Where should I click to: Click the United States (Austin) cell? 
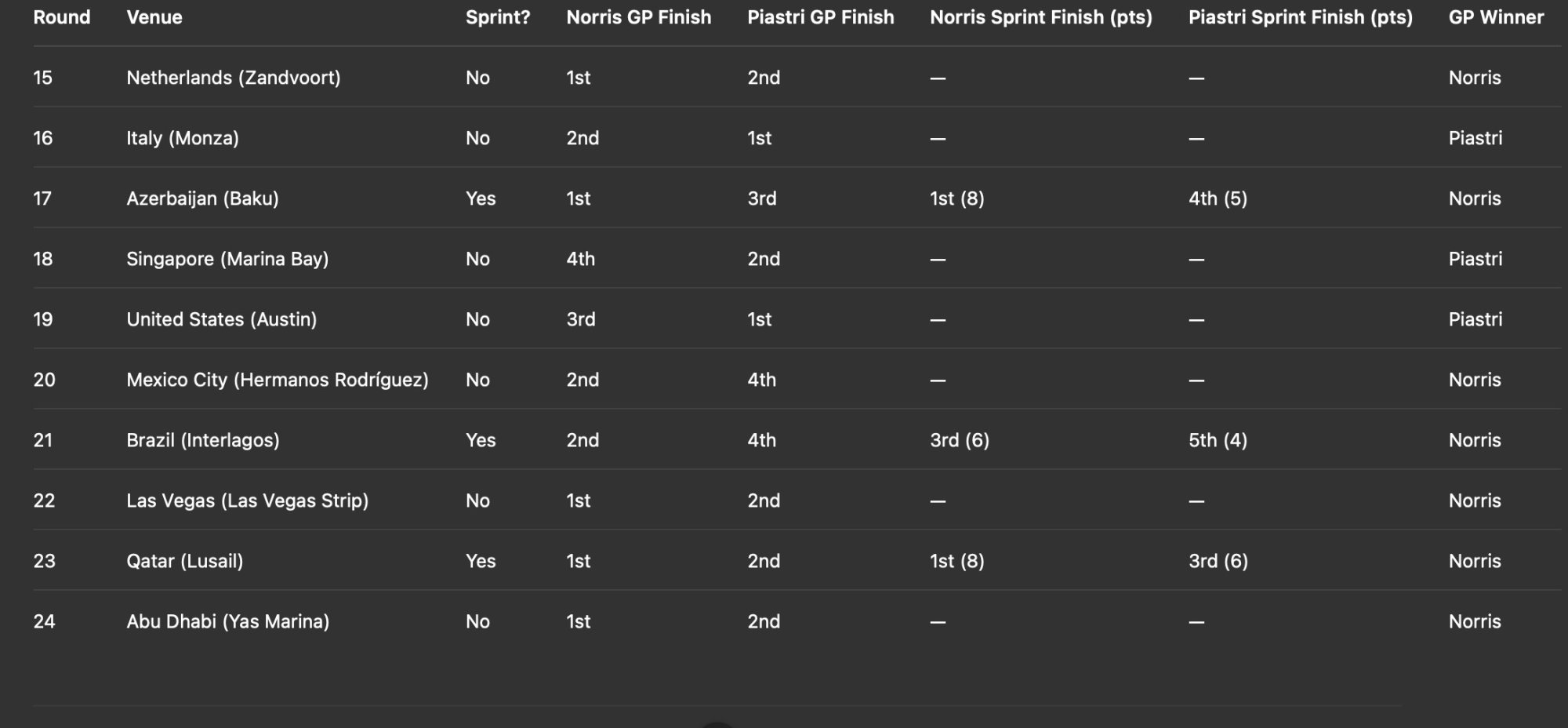(x=222, y=319)
